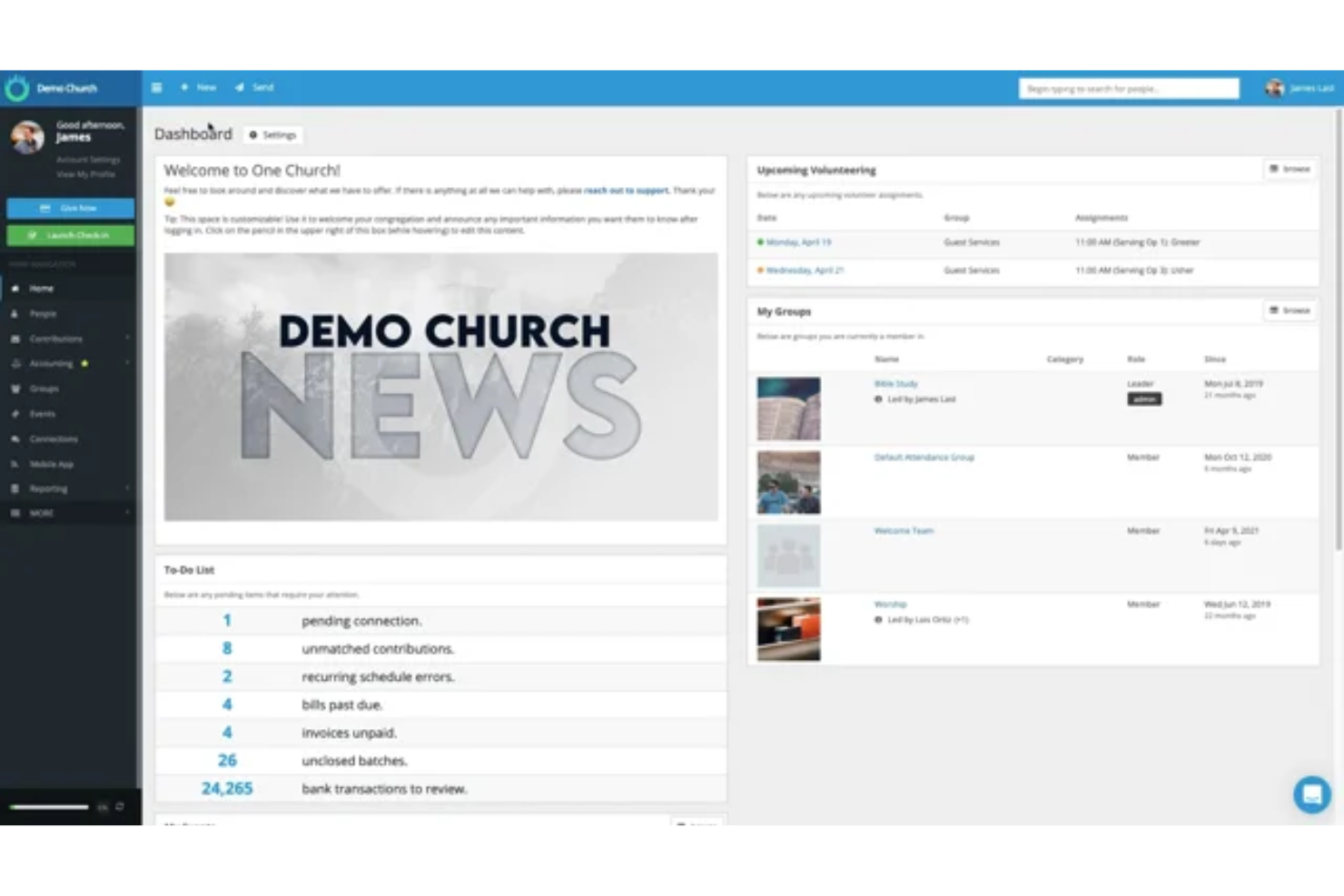Open James Last user menu
Screen dimensions: 1344x896
pos(1300,88)
